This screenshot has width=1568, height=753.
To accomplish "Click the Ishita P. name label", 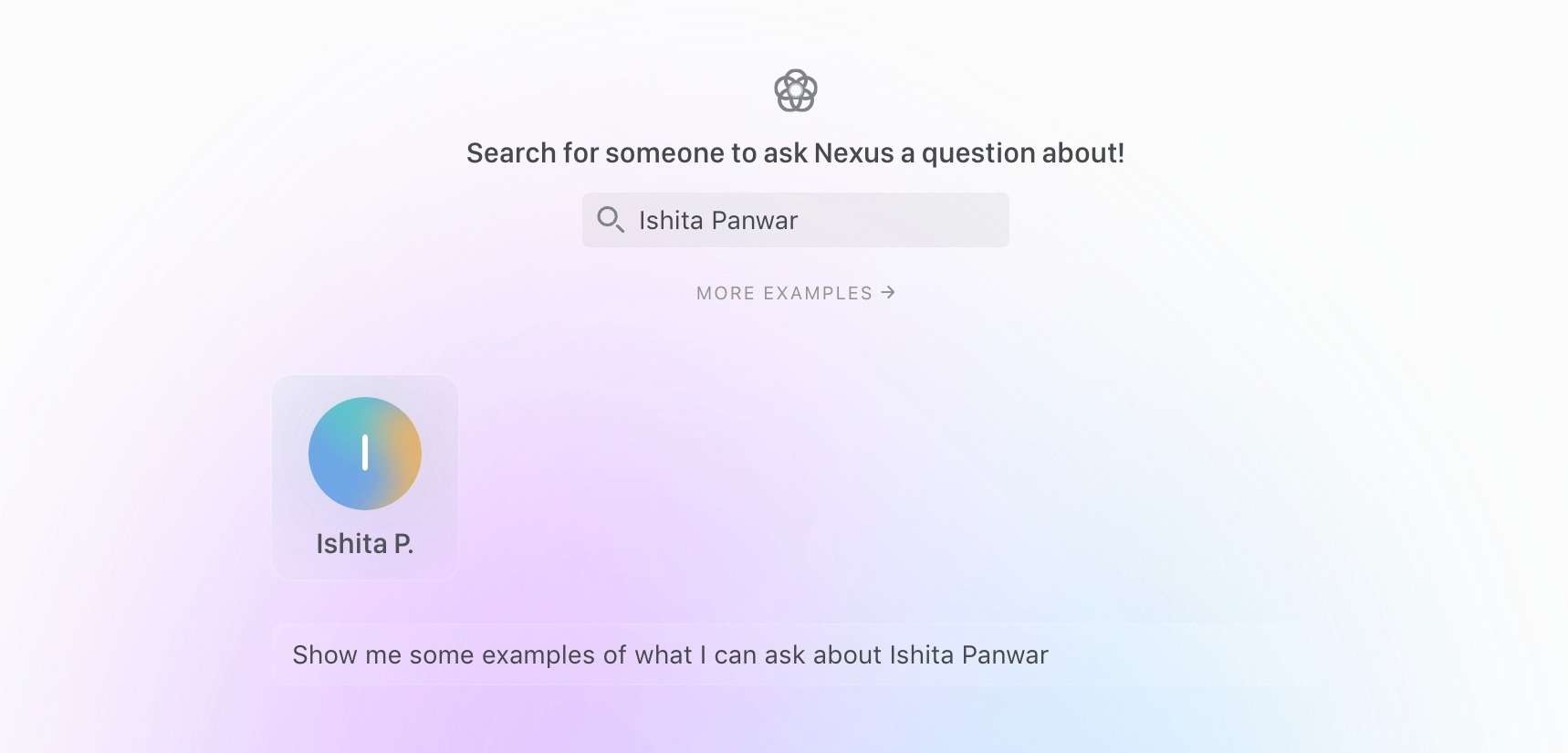I will coord(365,544).
